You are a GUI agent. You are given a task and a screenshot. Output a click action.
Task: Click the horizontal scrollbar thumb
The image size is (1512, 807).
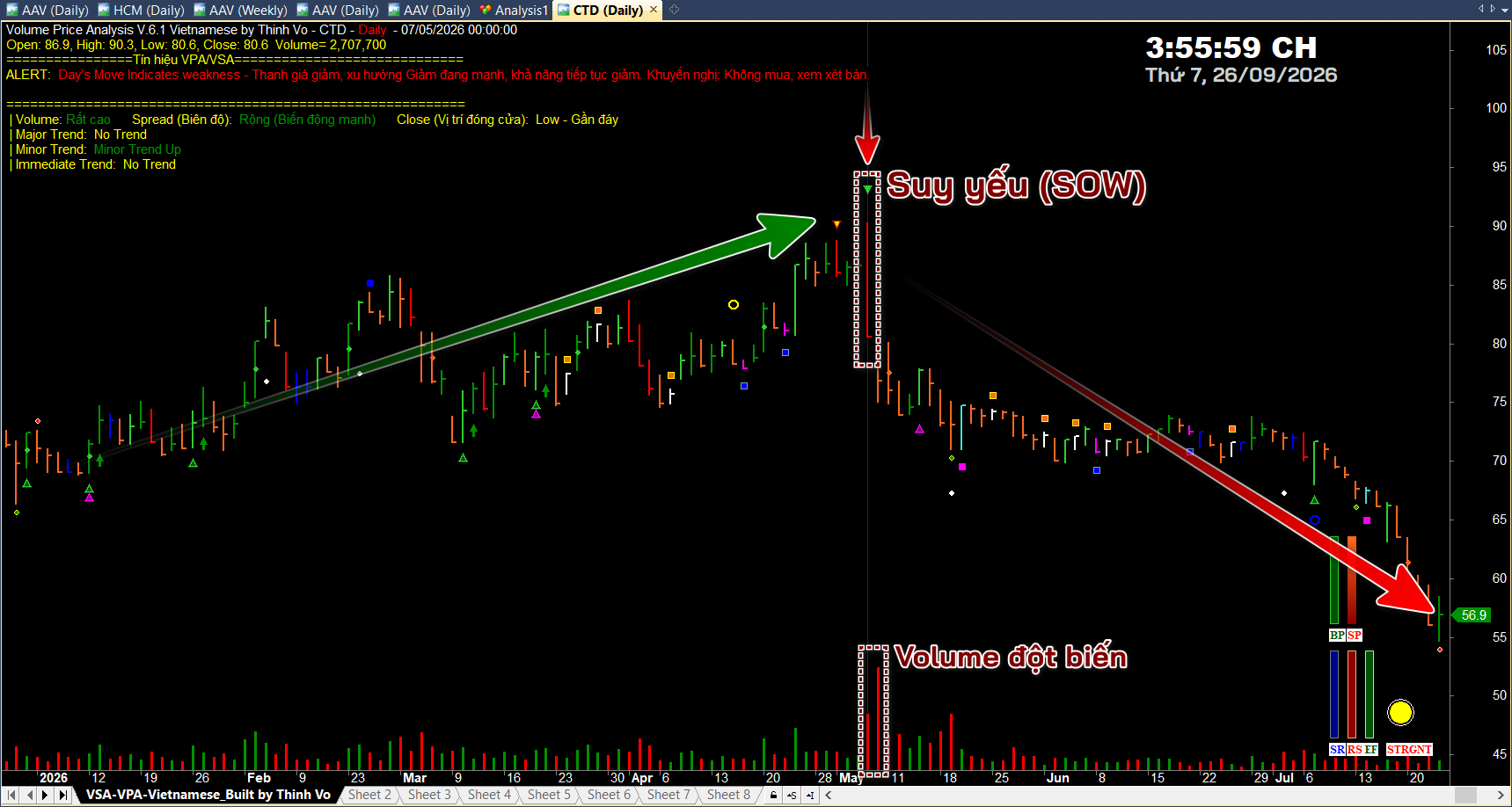click(x=1465, y=795)
